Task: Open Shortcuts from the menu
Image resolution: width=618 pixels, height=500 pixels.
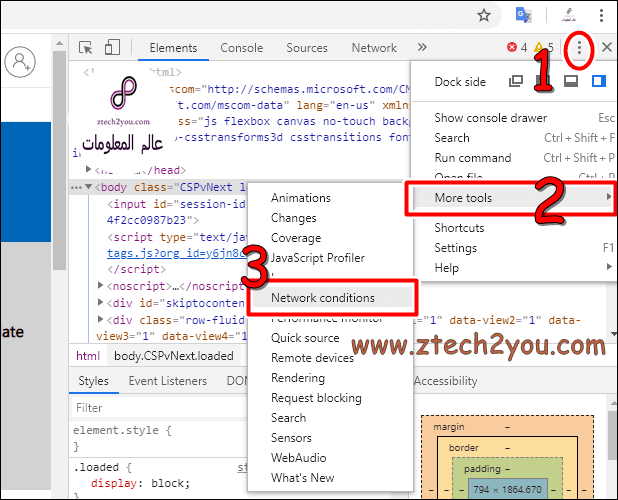Action: click(514, 228)
